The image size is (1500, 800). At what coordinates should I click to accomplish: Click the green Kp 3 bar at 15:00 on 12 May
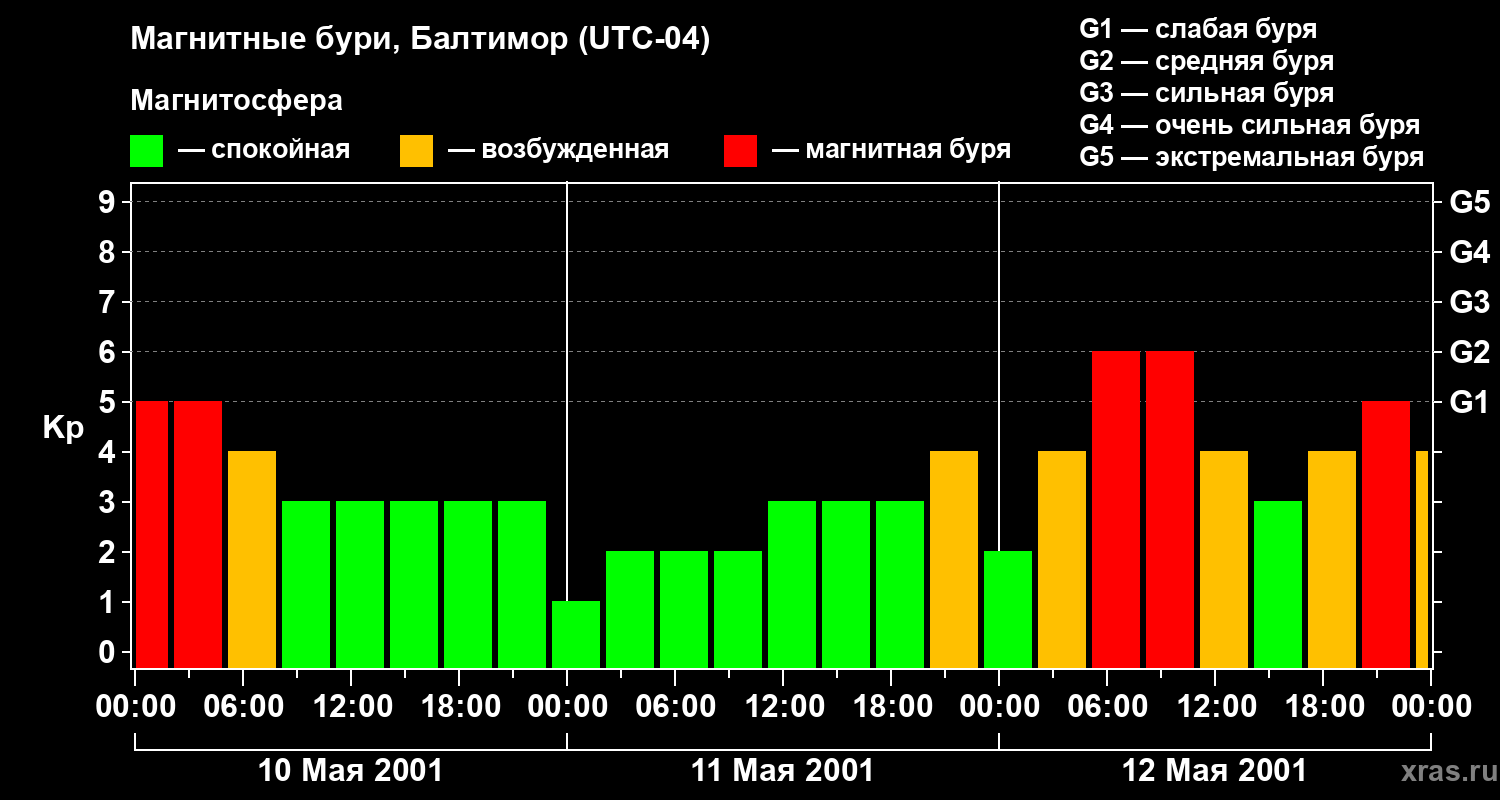pos(1278,584)
